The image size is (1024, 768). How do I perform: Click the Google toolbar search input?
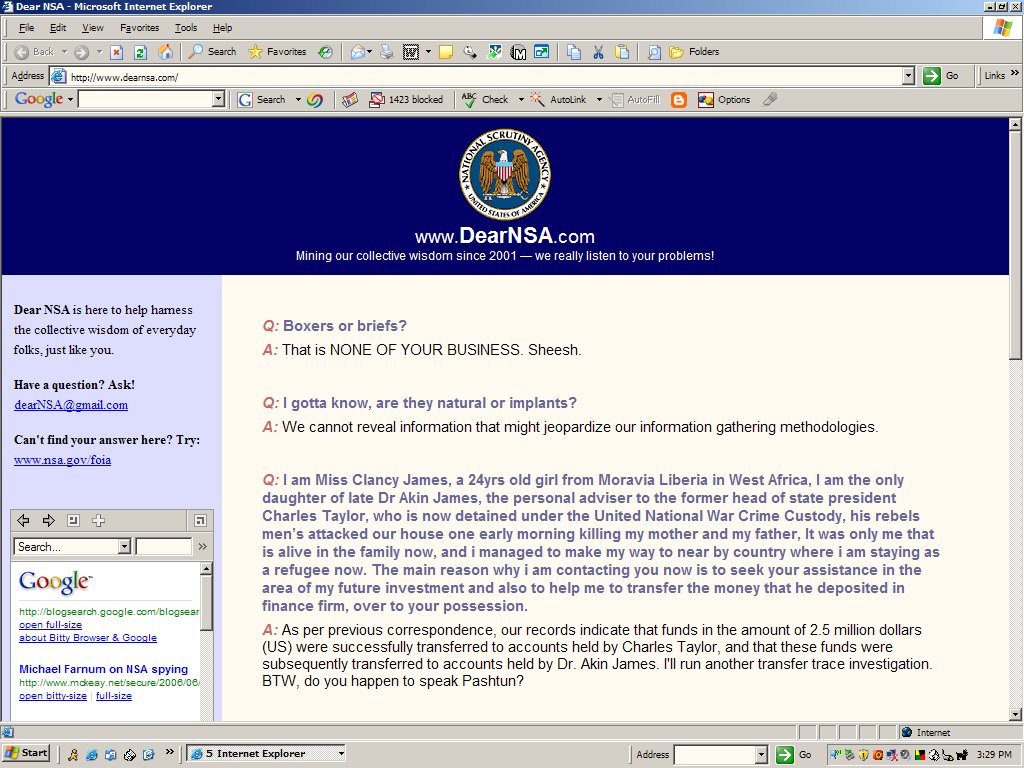tap(145, 99)
